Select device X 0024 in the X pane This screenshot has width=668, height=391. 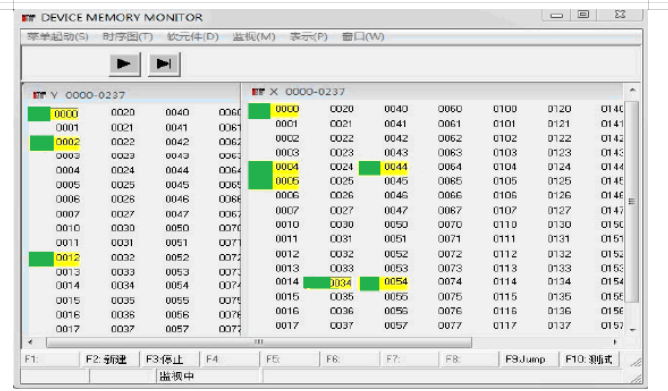(342, 167)
